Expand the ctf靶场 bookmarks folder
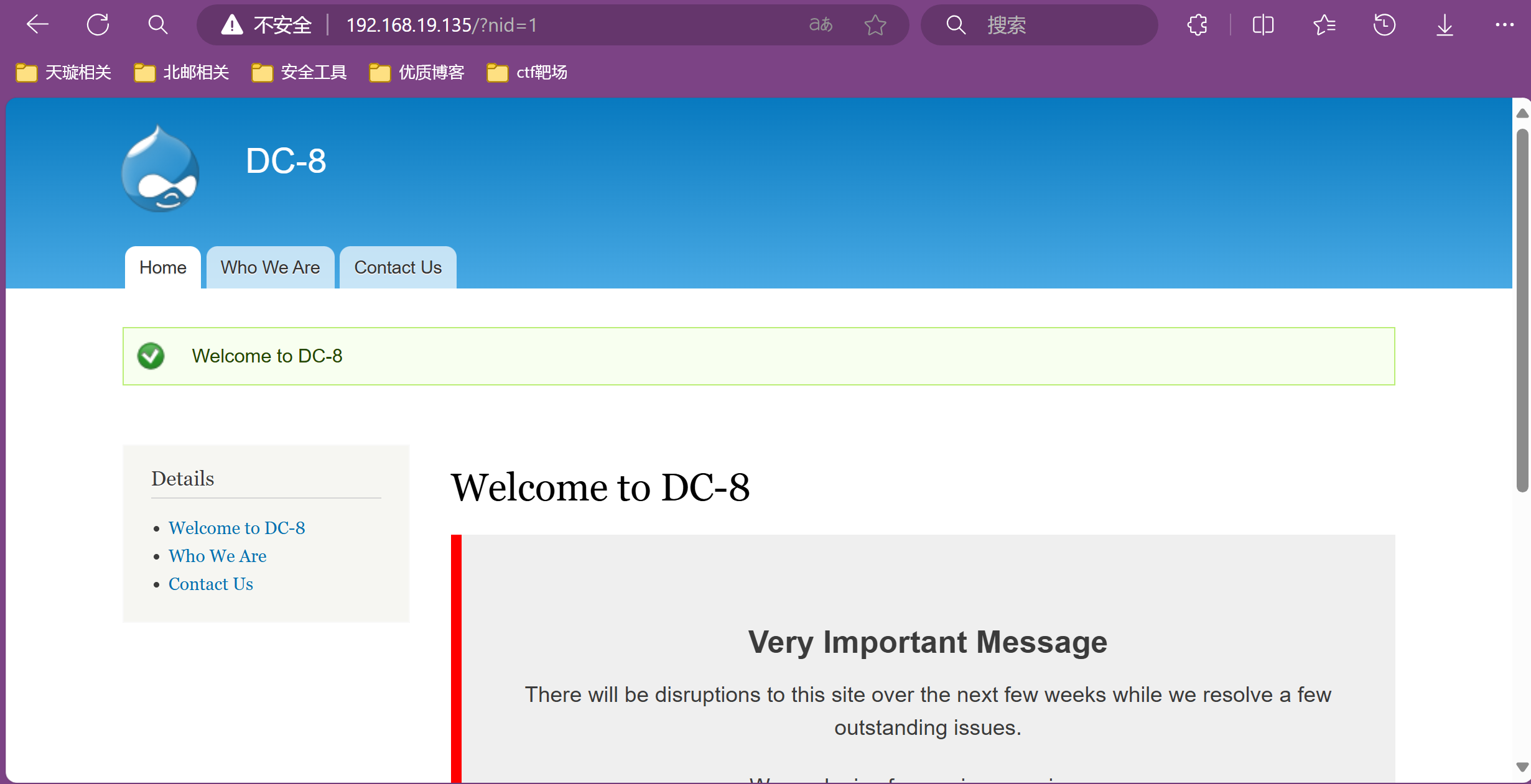 [x=528, y=73]
